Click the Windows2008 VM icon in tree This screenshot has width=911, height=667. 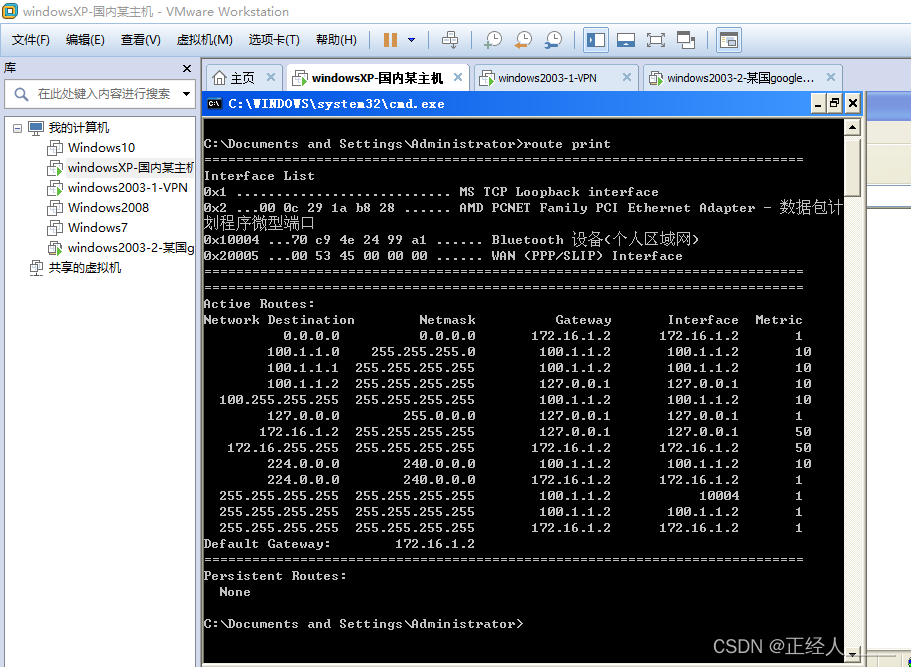click(x=55, y=207)
